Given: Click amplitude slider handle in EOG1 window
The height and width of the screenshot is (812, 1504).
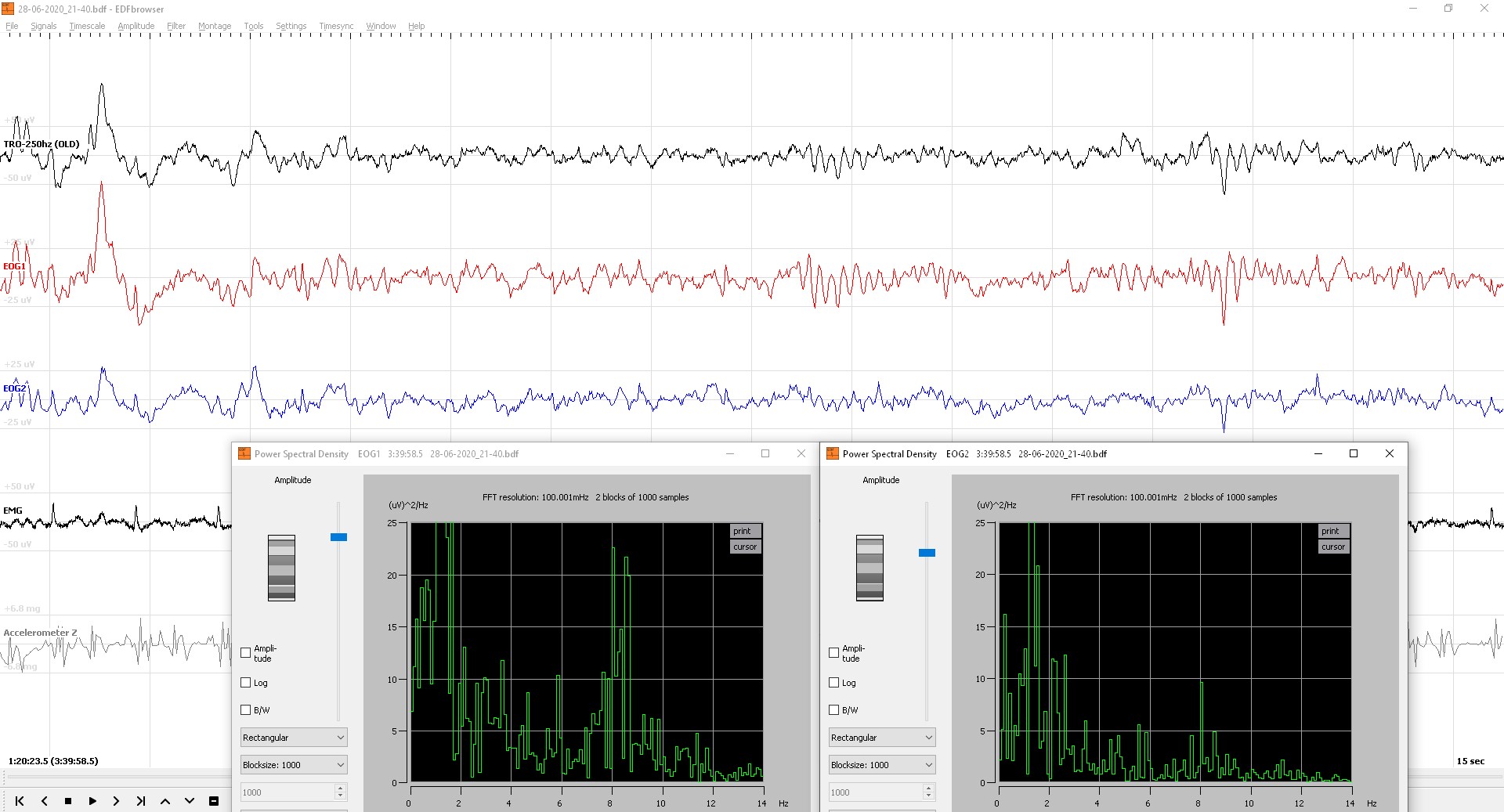Looking at the screenshot, I should coord(338,537).
